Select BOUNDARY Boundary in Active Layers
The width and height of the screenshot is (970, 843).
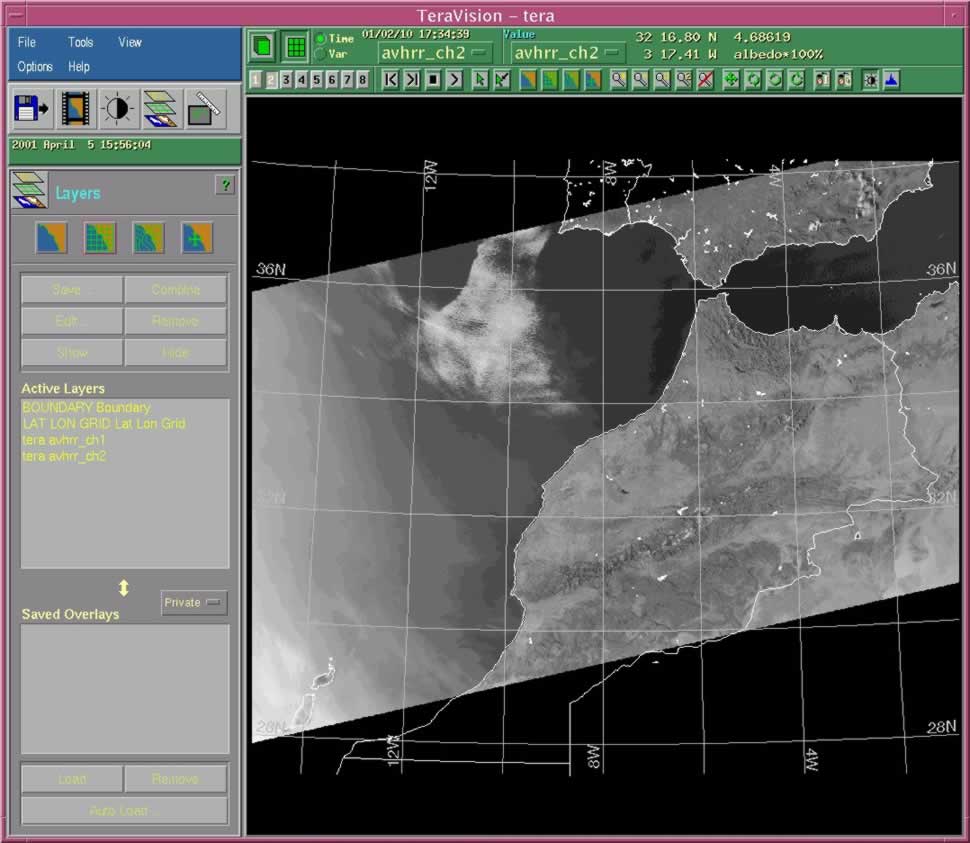click(x=86, y=408)
